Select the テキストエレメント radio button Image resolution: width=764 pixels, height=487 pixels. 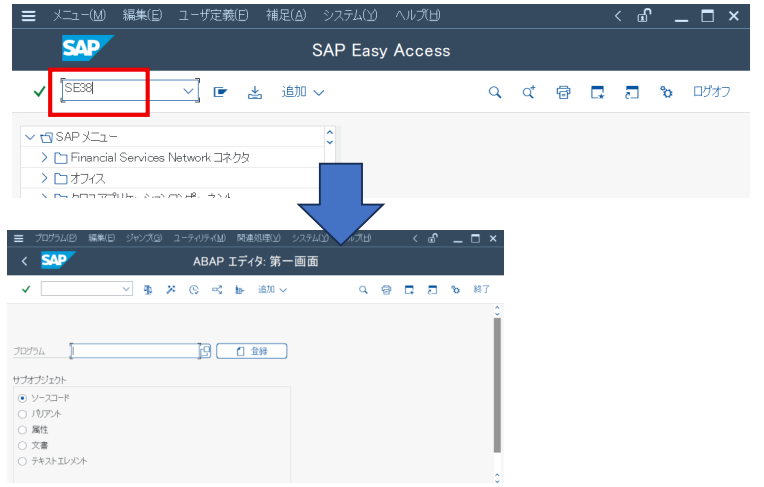[x=22, y=461]
